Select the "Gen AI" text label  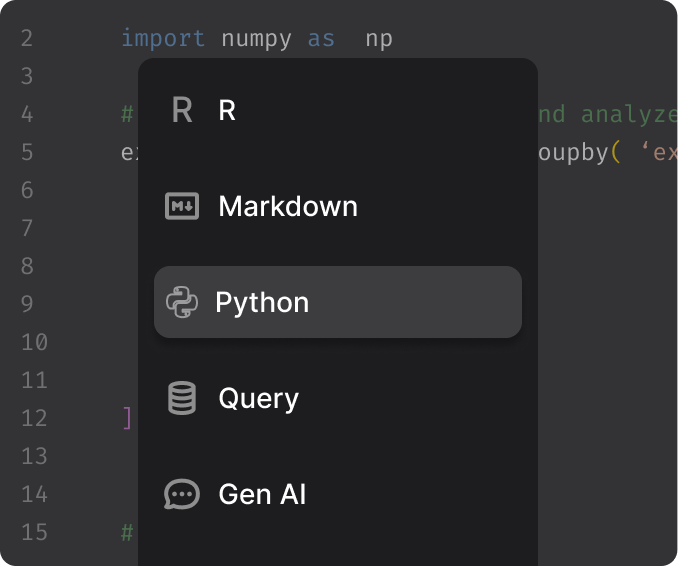262,494
